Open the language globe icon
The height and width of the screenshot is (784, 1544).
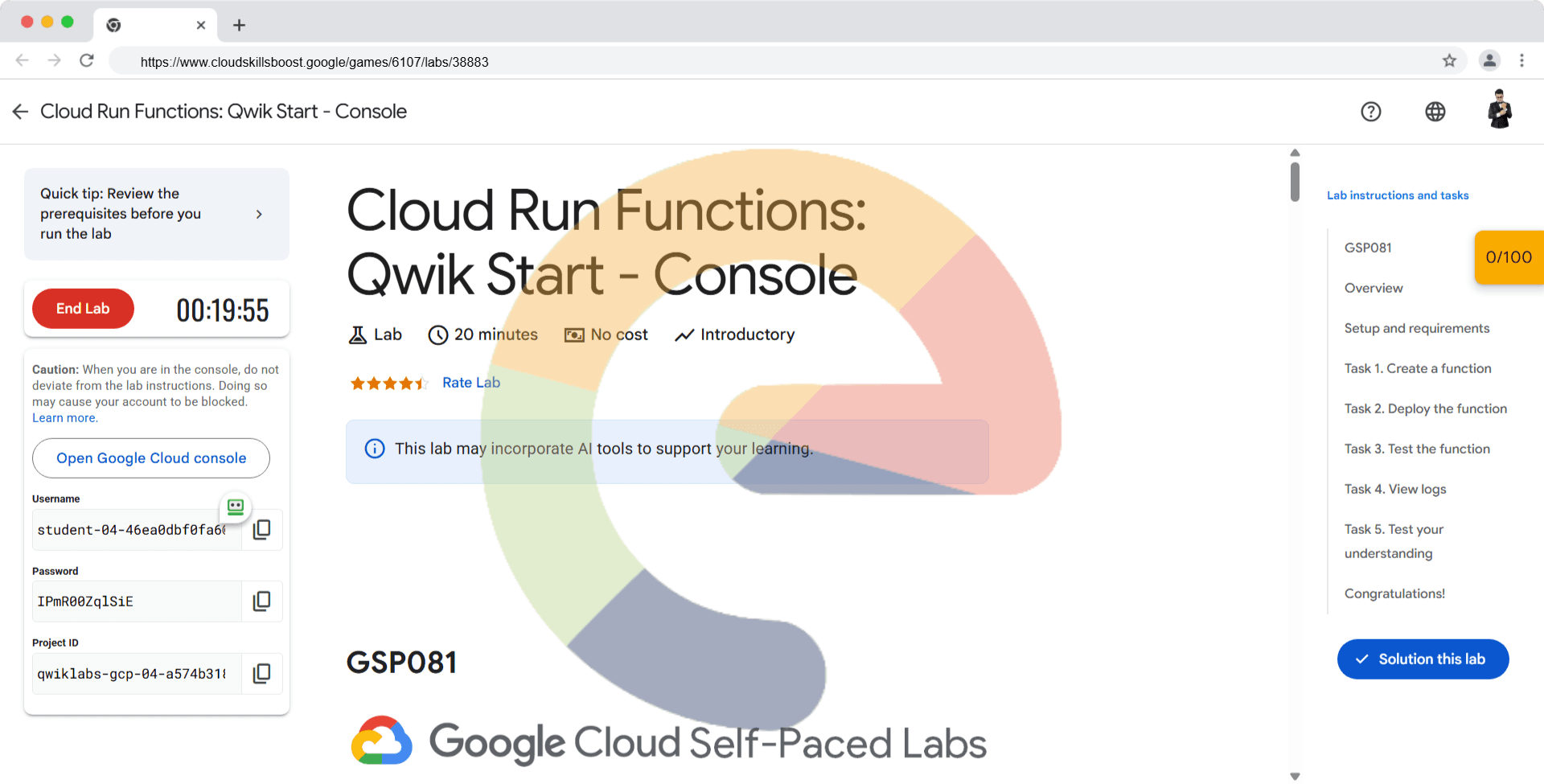click(x=1435, y=112)
